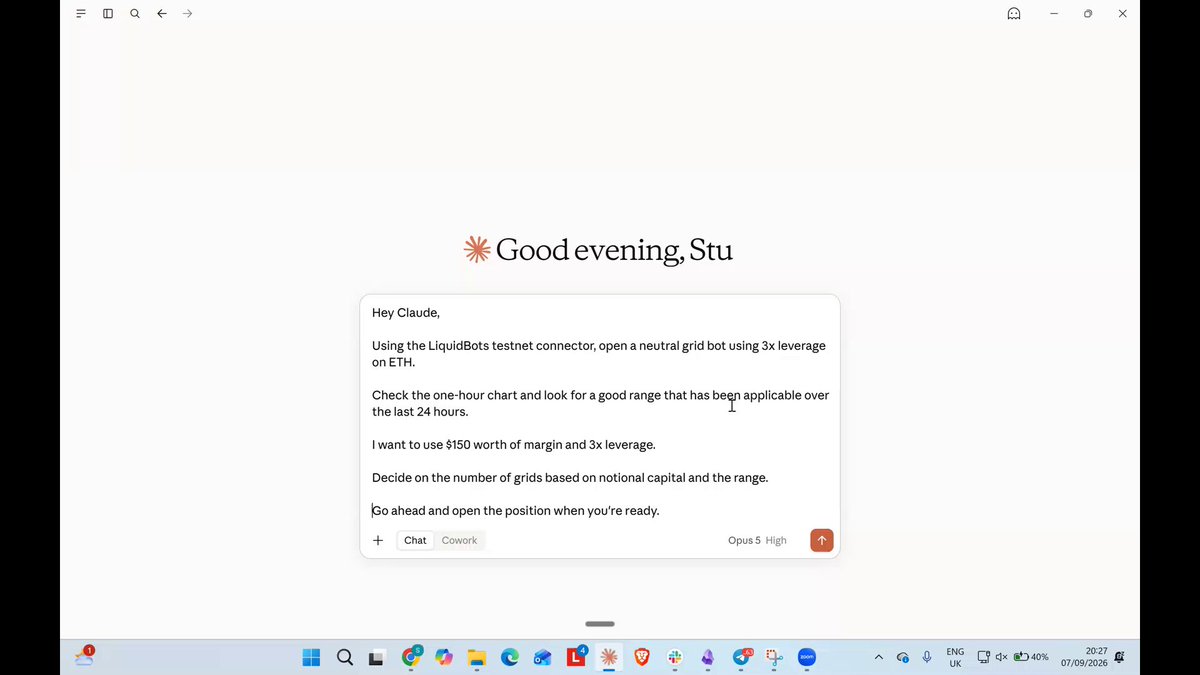
Task: Click the grey handle pill above taskbar
Action: 600,624
